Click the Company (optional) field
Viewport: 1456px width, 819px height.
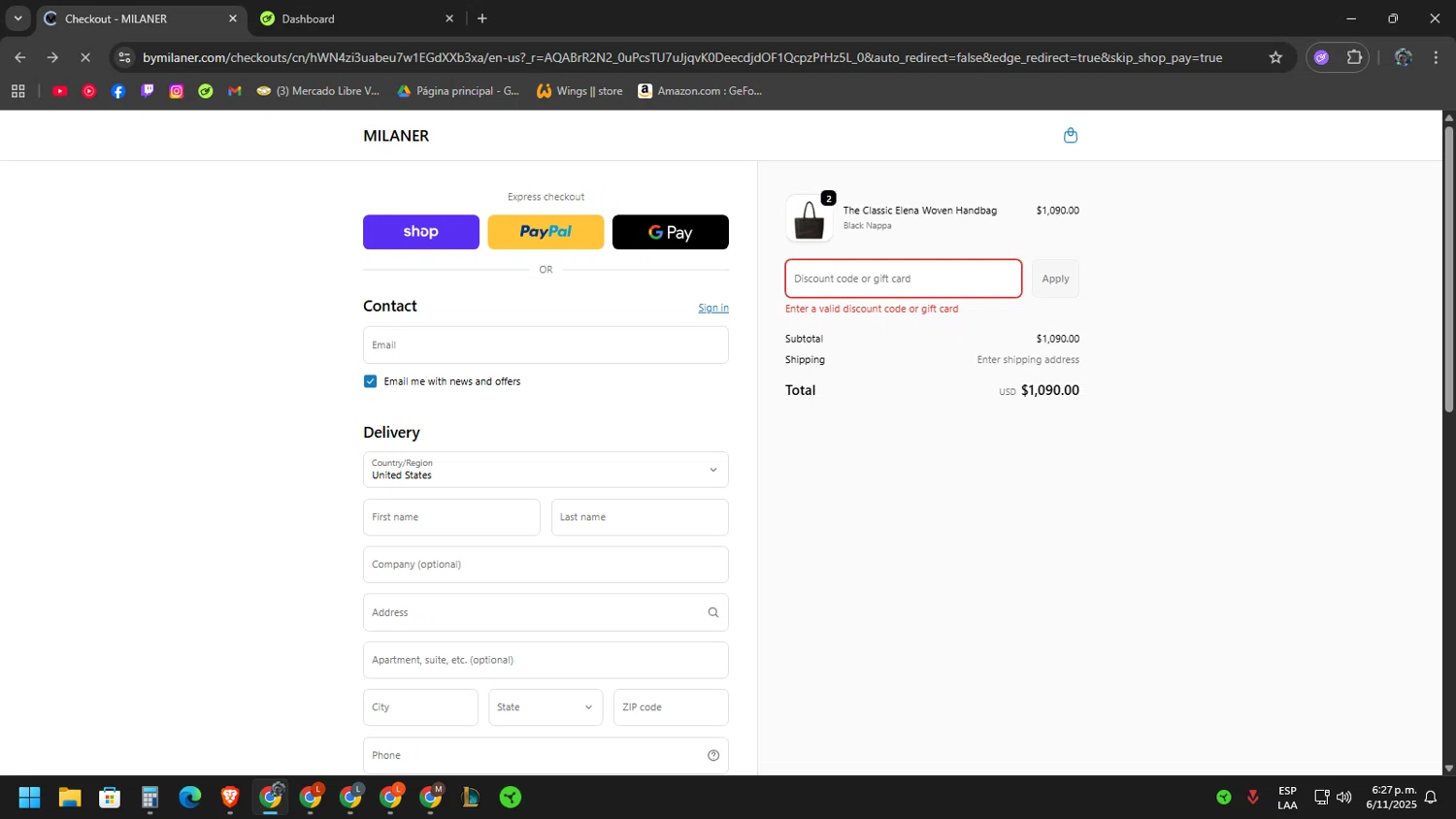tap(546, 565)
